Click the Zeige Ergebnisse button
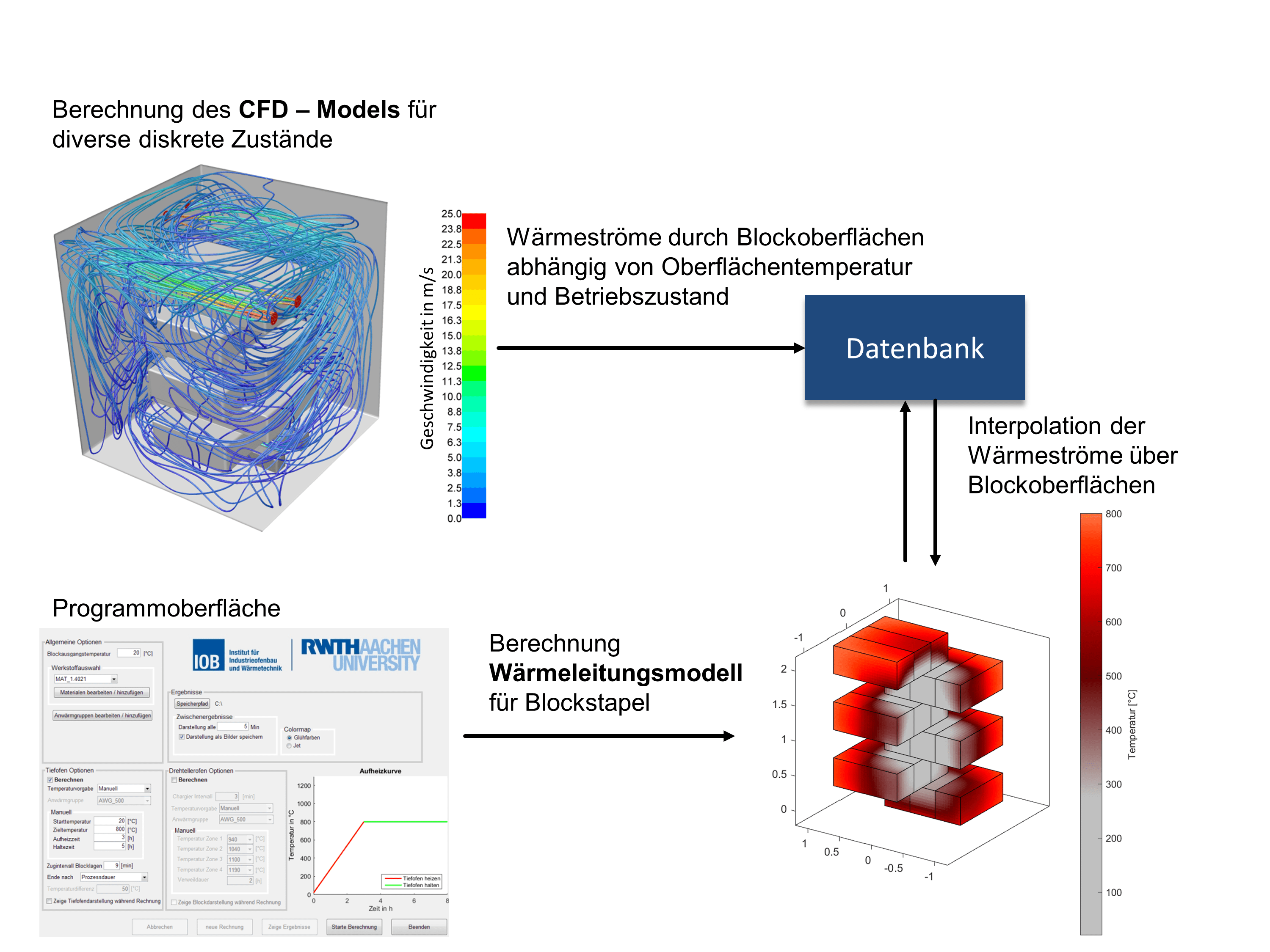Image resolution: width=1270 pixels, height=952 pixels. tap(290, 927)
